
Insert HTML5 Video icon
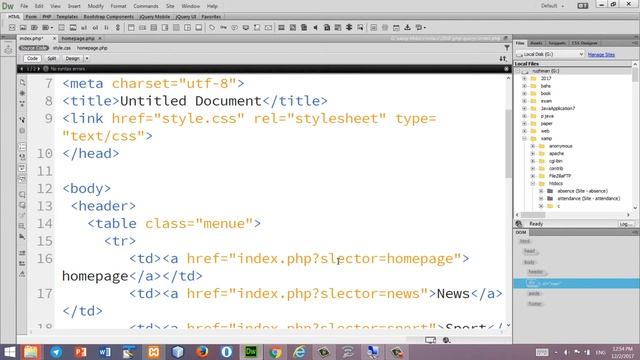[x=281, y=27]
